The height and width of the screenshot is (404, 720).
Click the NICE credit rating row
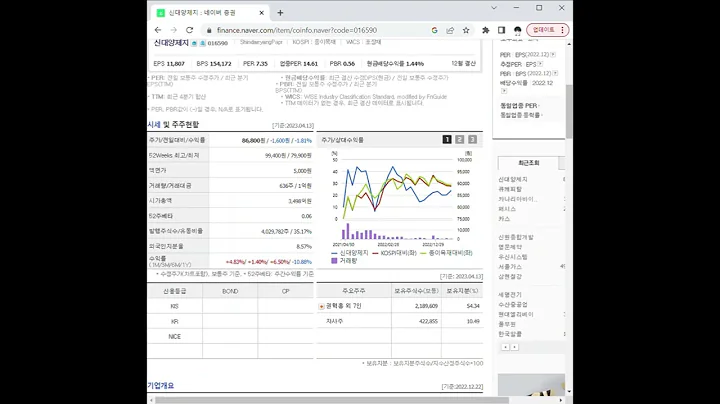tap(230, 337)
